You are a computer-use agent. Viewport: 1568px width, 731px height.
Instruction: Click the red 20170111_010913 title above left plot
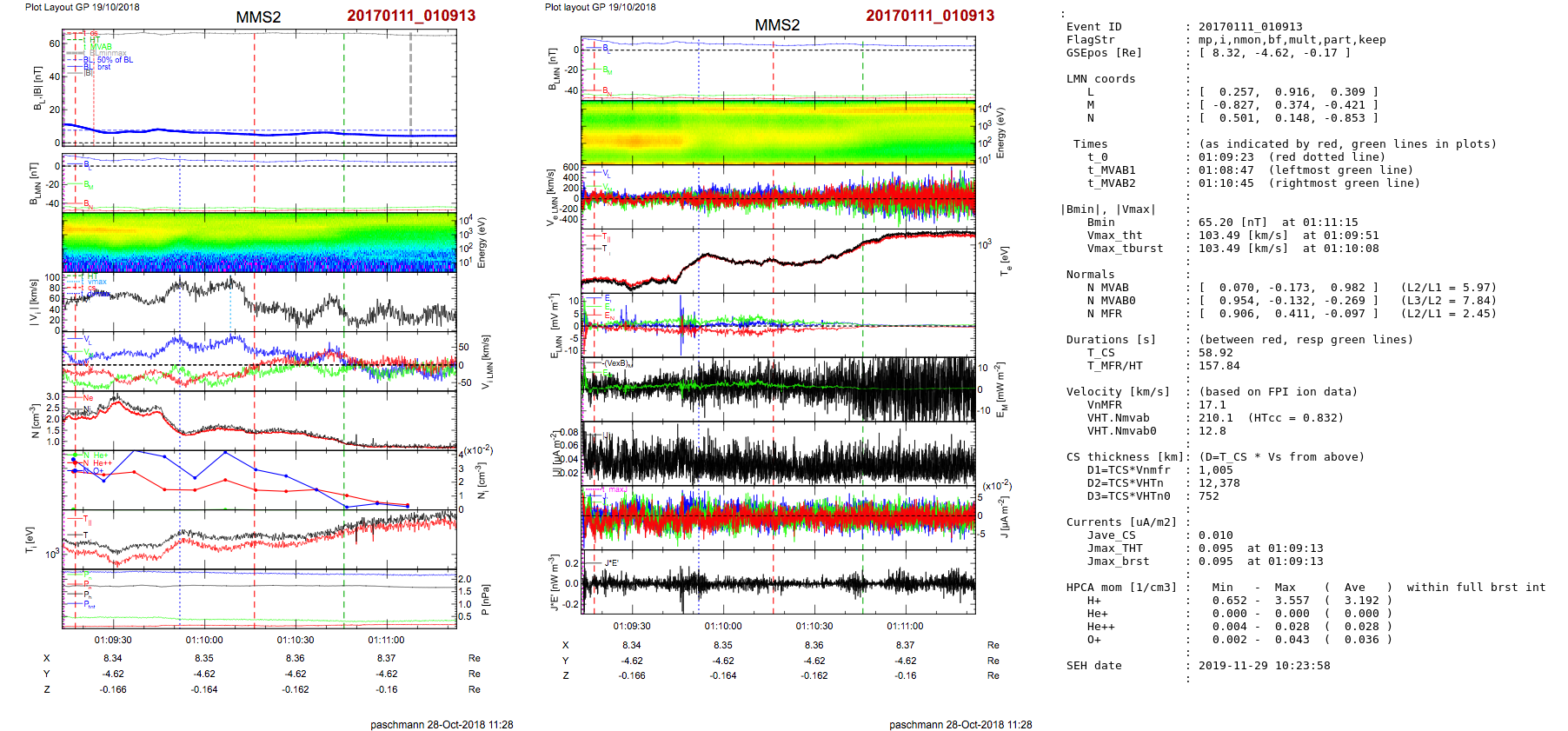click(411, 16)
